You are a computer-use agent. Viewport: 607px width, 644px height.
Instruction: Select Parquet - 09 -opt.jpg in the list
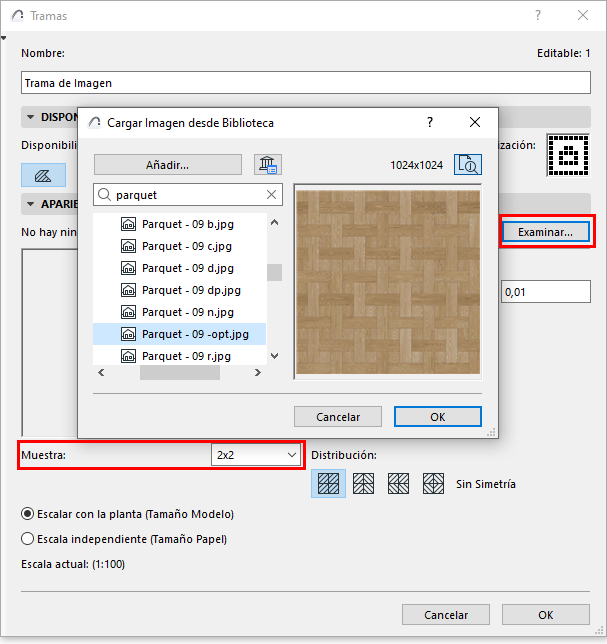tap(179, 334)
